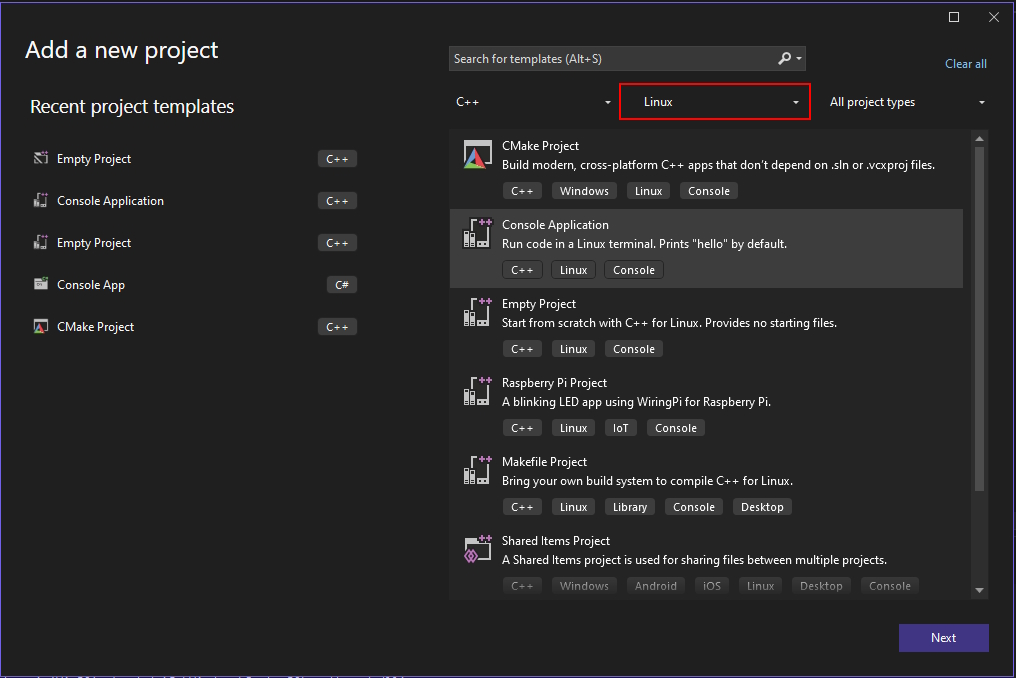Expand the Linux platform filter dropdown
Screen dimensions: 1016x678
[x=713, y=102]
